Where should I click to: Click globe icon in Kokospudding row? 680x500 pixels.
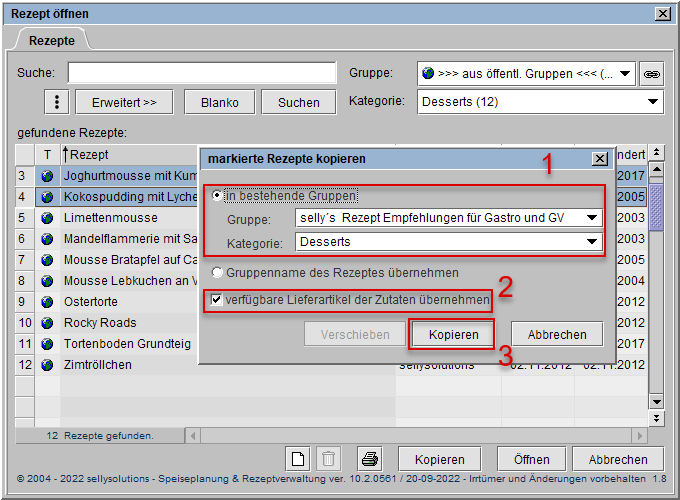coord(47,197)
